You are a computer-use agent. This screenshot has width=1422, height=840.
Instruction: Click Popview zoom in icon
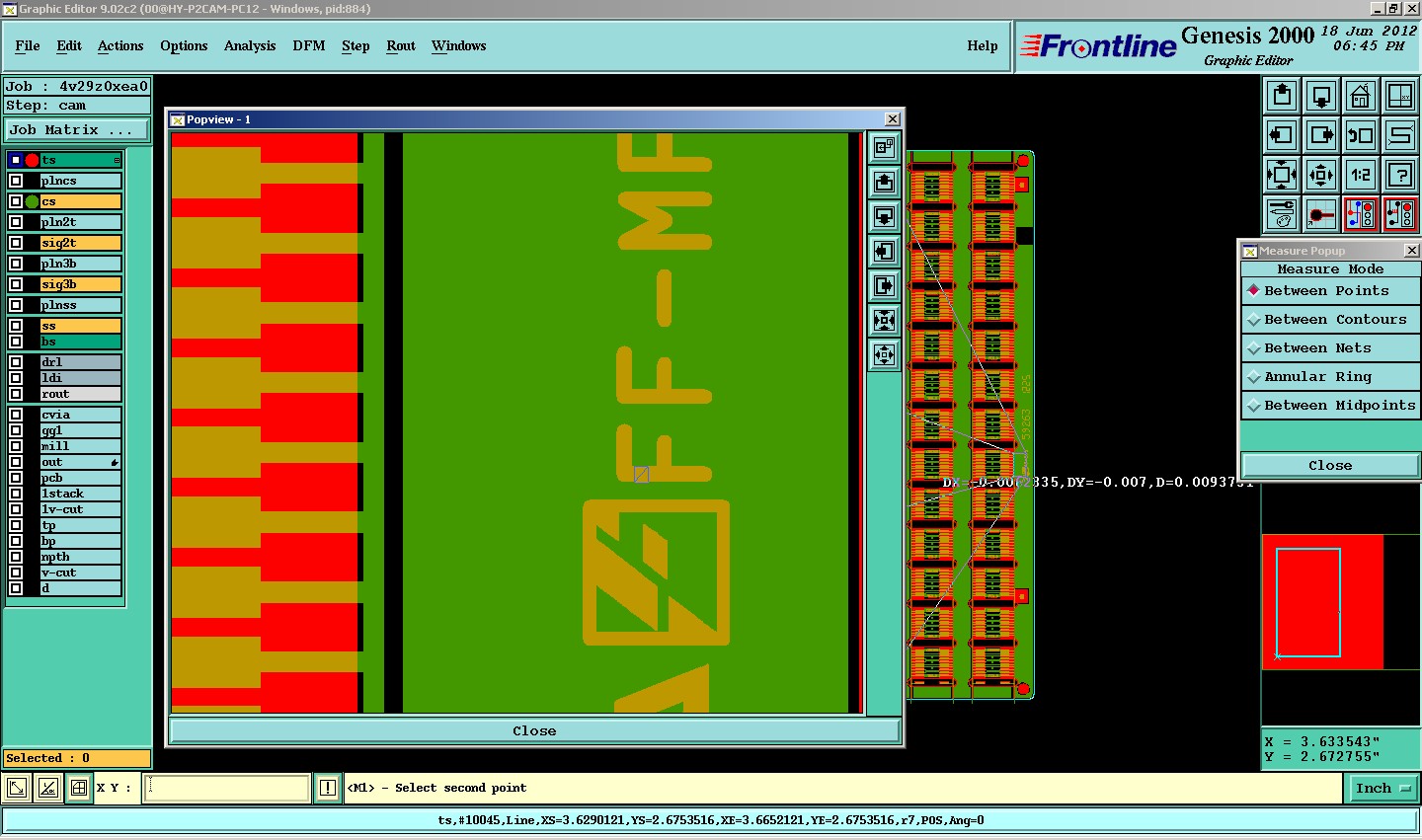[x=884, y=320]
